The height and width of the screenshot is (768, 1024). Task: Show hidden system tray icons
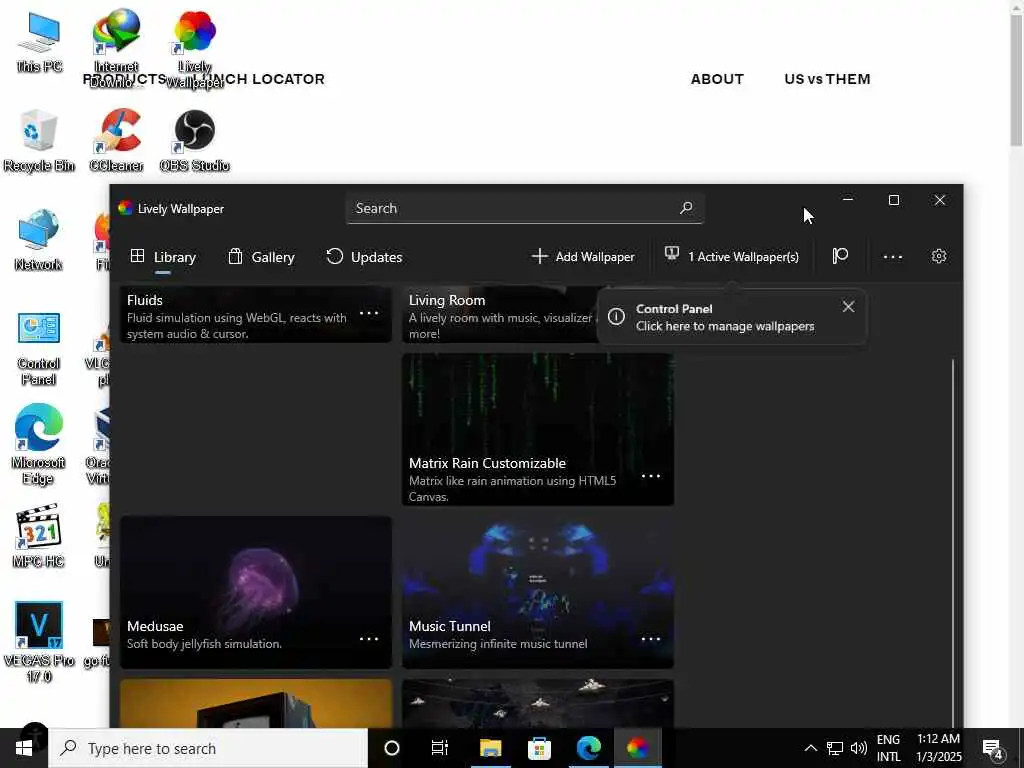tap(810, 748)
